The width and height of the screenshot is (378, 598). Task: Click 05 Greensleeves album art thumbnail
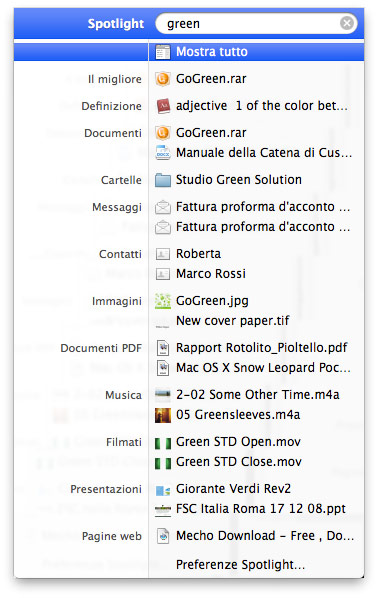point(163,415)
